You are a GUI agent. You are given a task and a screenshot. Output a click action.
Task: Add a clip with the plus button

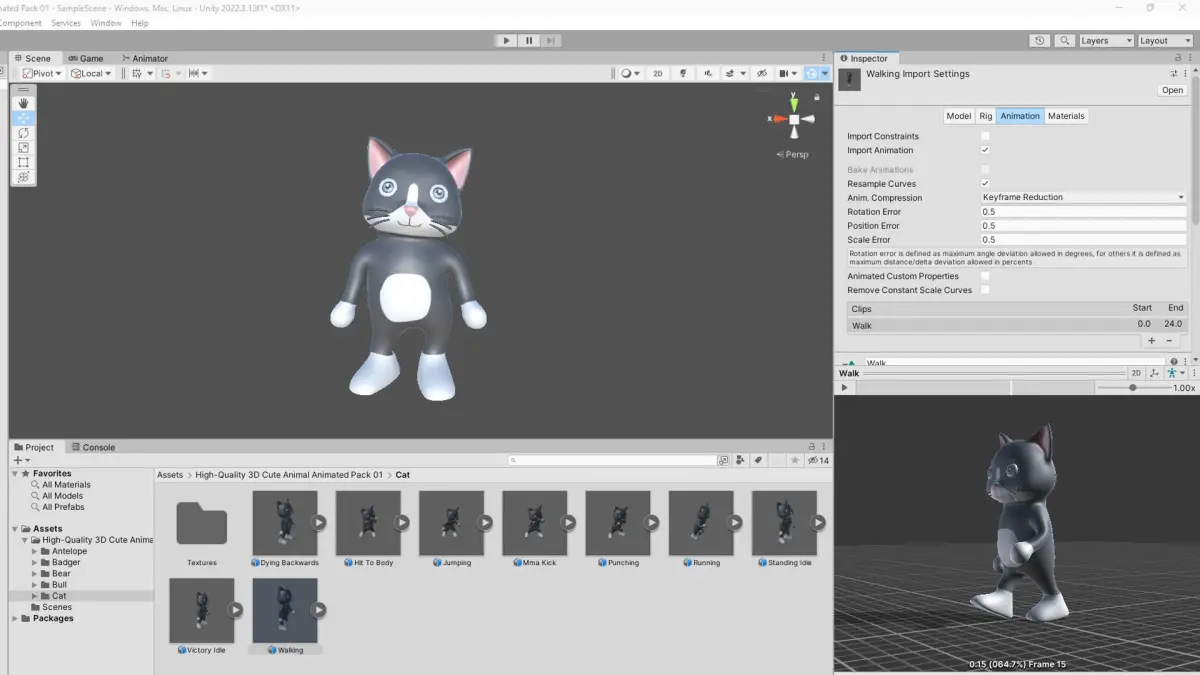(1152, 341)
